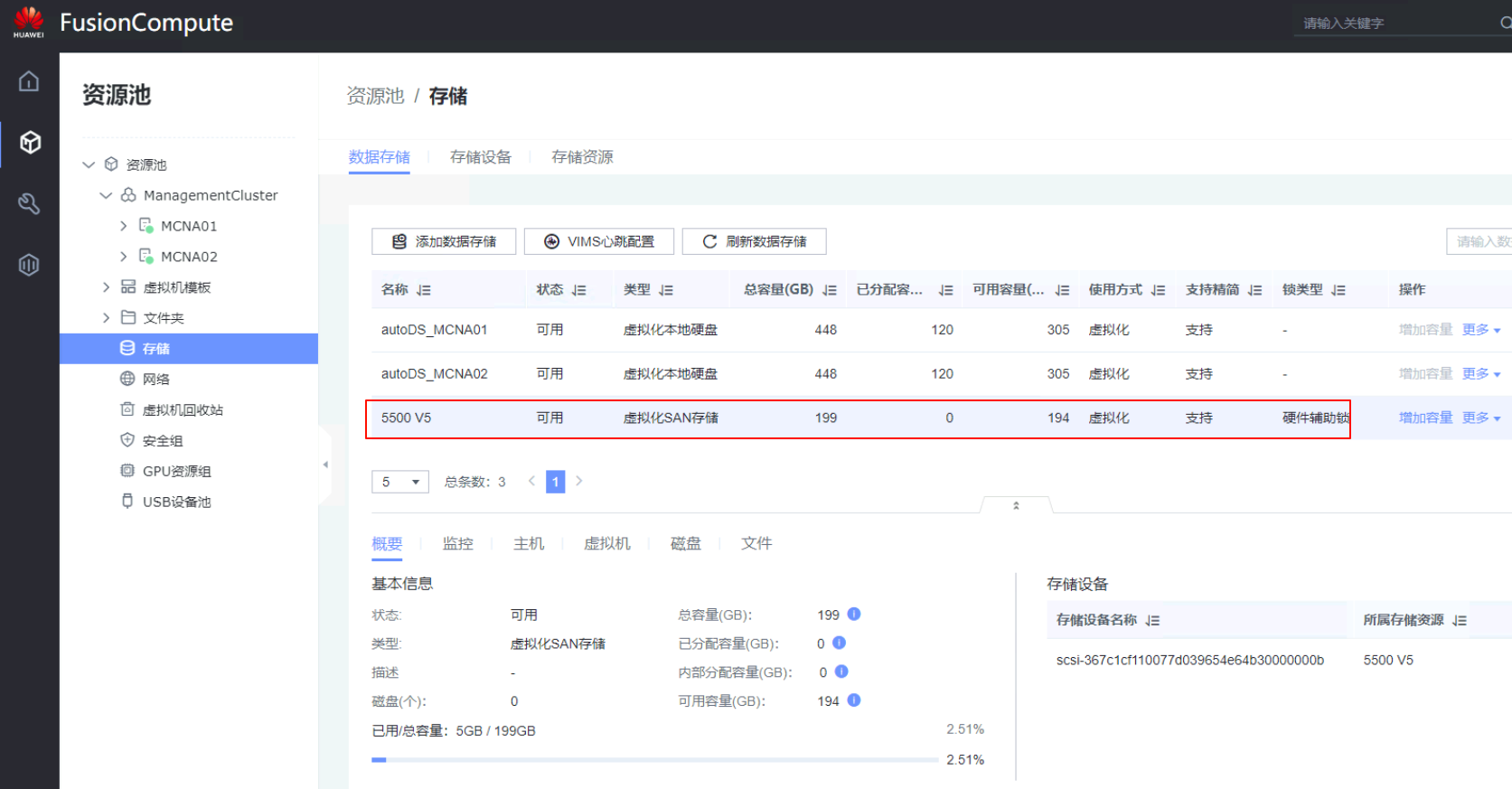This screenshot has width=1512, height=789.
Task: Click the home icon in left sidebar
Action: click(x=29, y=81)
